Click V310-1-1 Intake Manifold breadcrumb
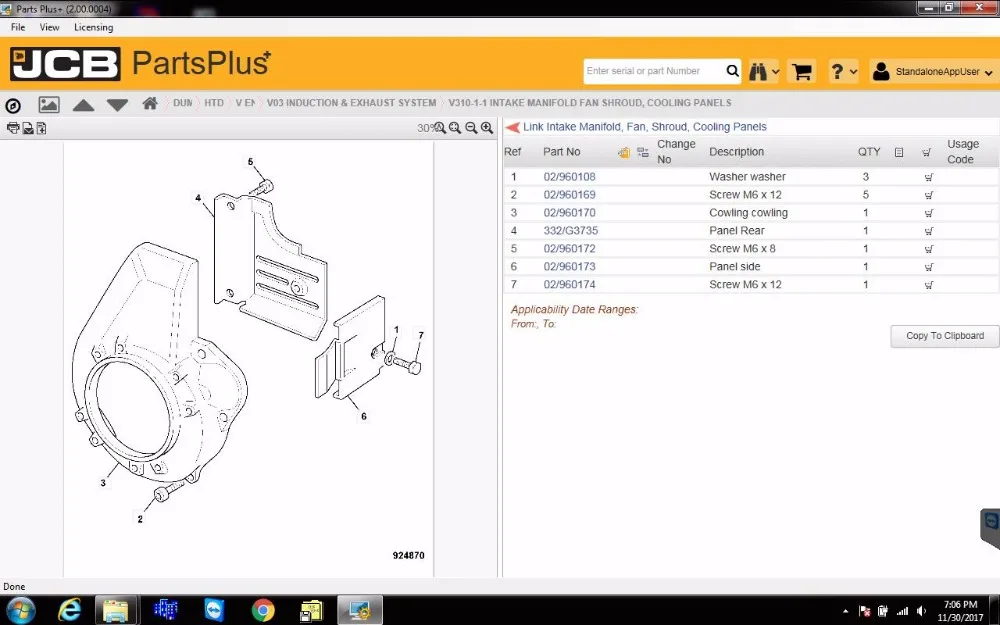Viewport: 1000px width, 625px height. pyautogui.click(x=590, y=103)
